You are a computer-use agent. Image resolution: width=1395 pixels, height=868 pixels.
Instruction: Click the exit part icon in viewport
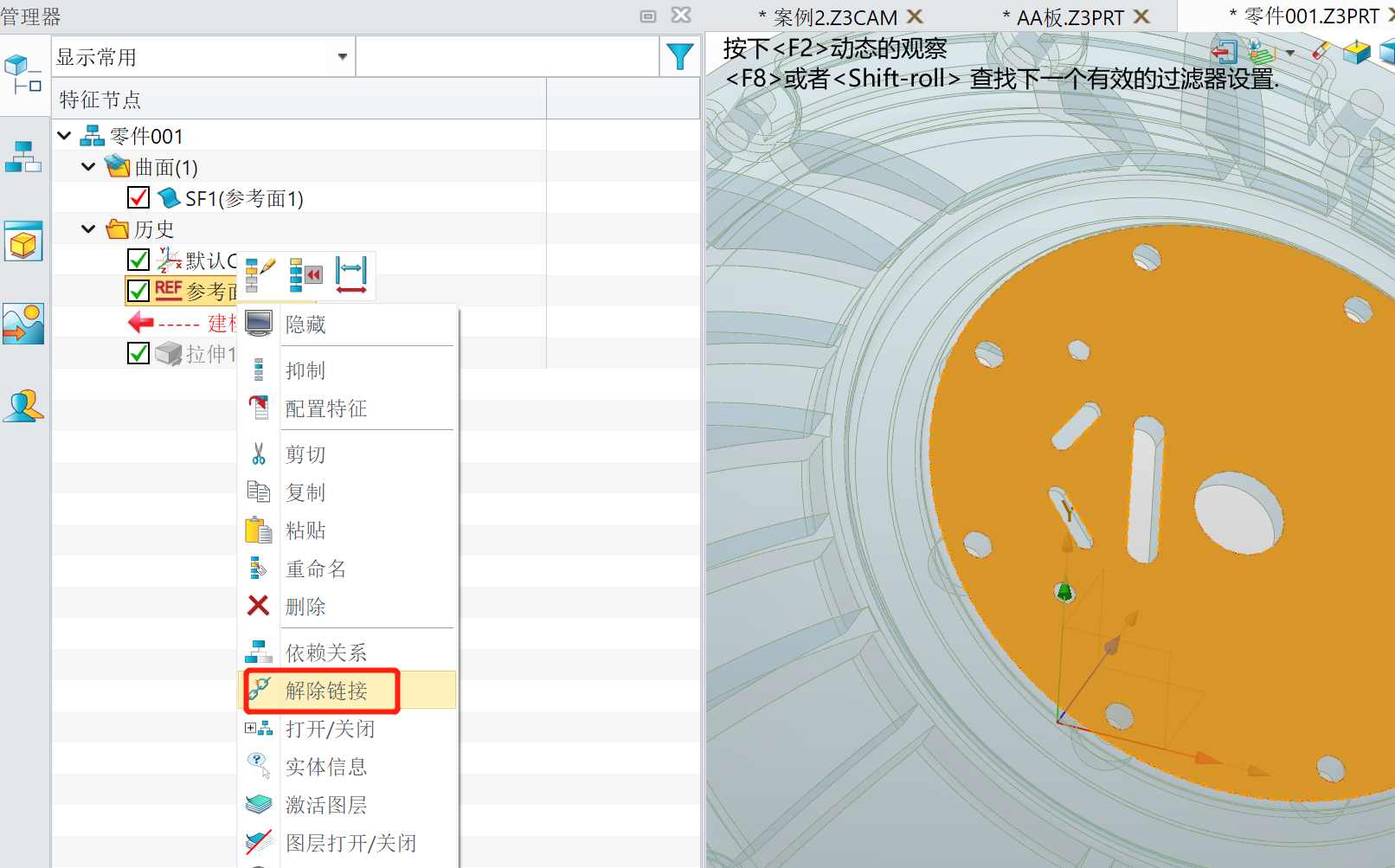(1225, 52)
